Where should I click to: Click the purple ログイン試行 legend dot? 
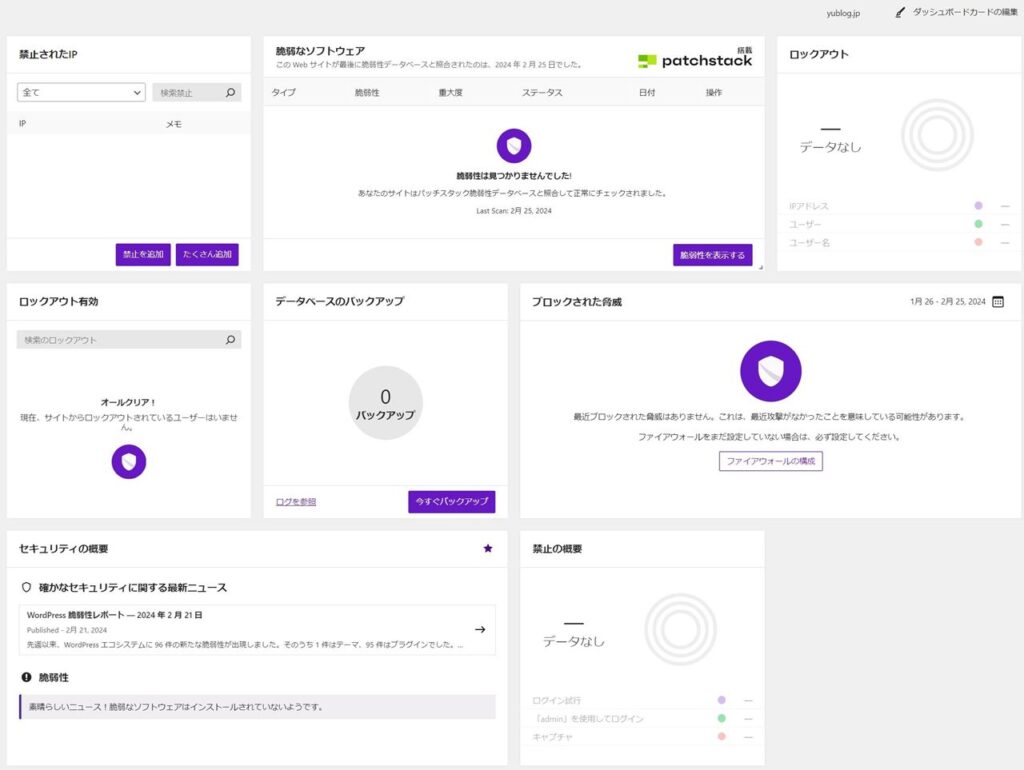(722, 700)
